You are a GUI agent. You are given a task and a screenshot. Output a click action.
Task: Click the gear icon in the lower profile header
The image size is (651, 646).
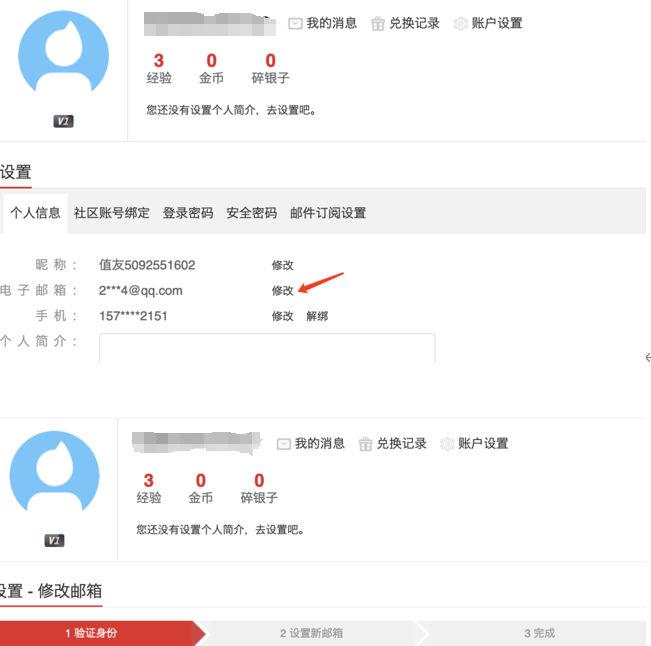tap(447, 444)
